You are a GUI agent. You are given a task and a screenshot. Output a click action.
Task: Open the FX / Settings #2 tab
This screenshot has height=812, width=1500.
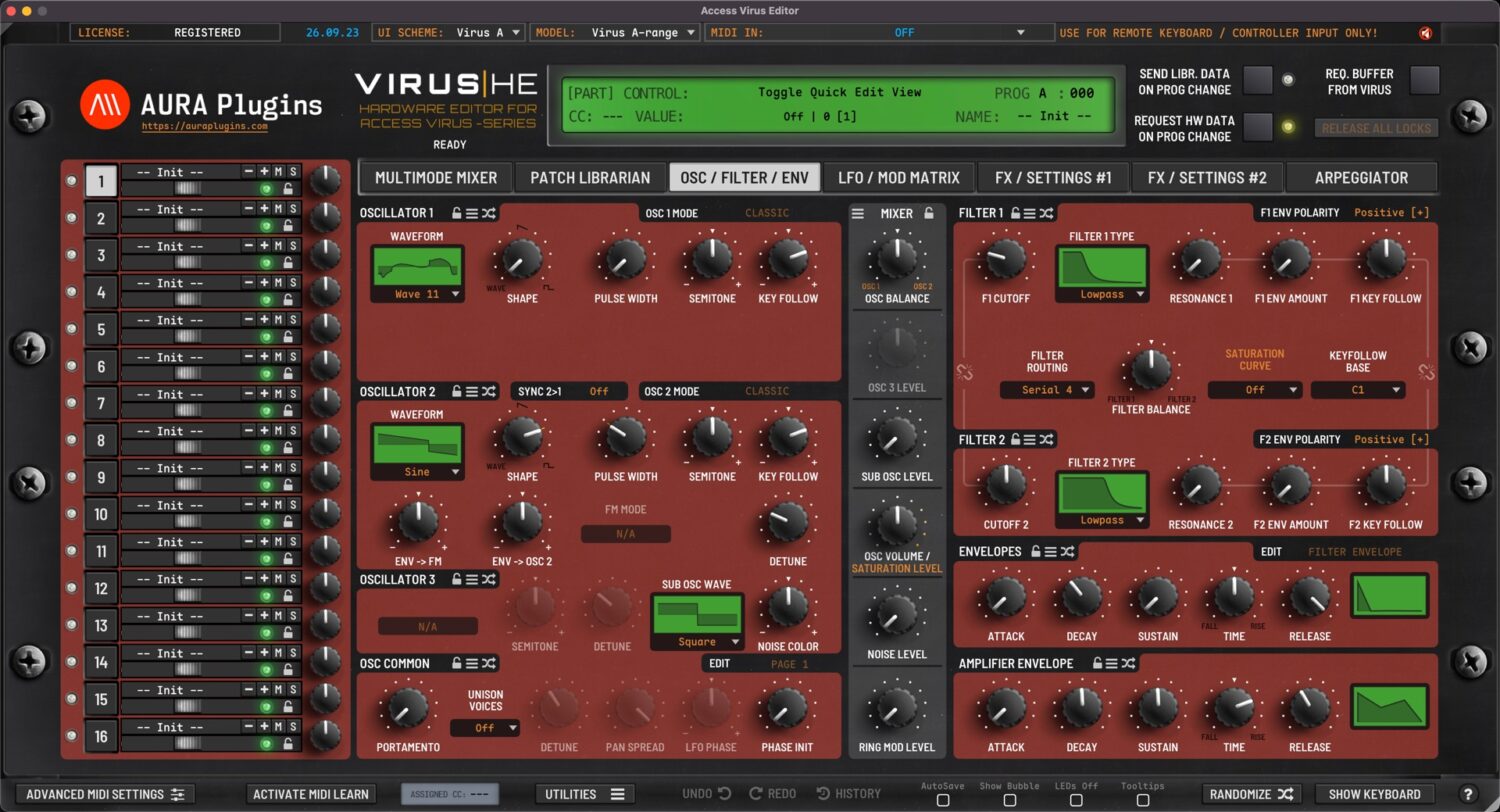[1207, 178]
